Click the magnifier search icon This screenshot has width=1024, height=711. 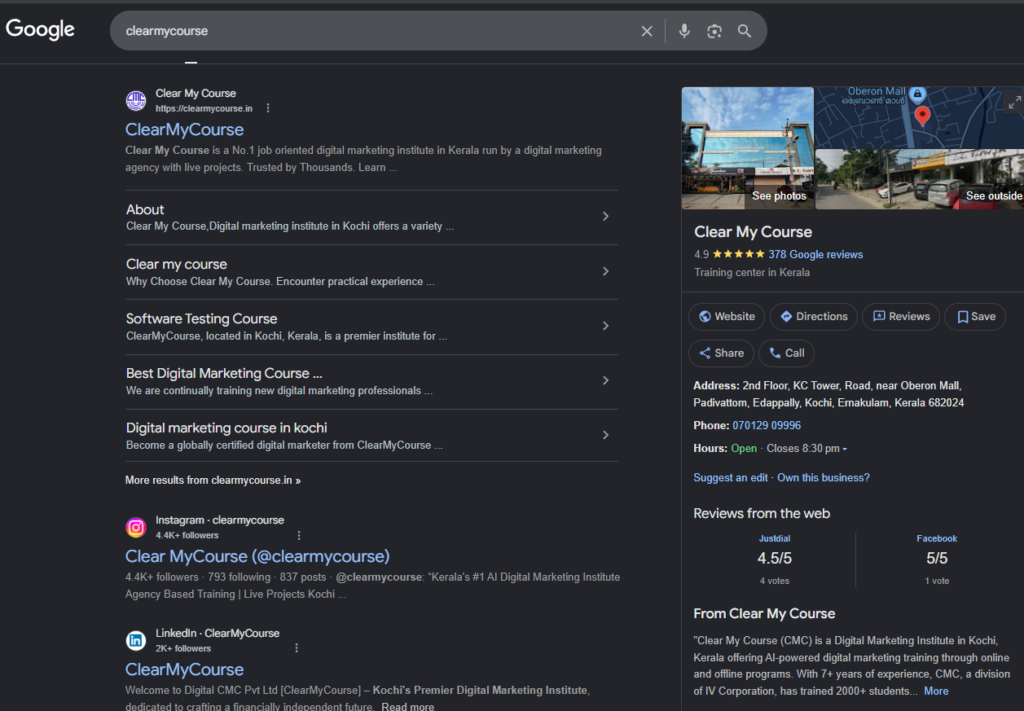click(x=744, y=31)
